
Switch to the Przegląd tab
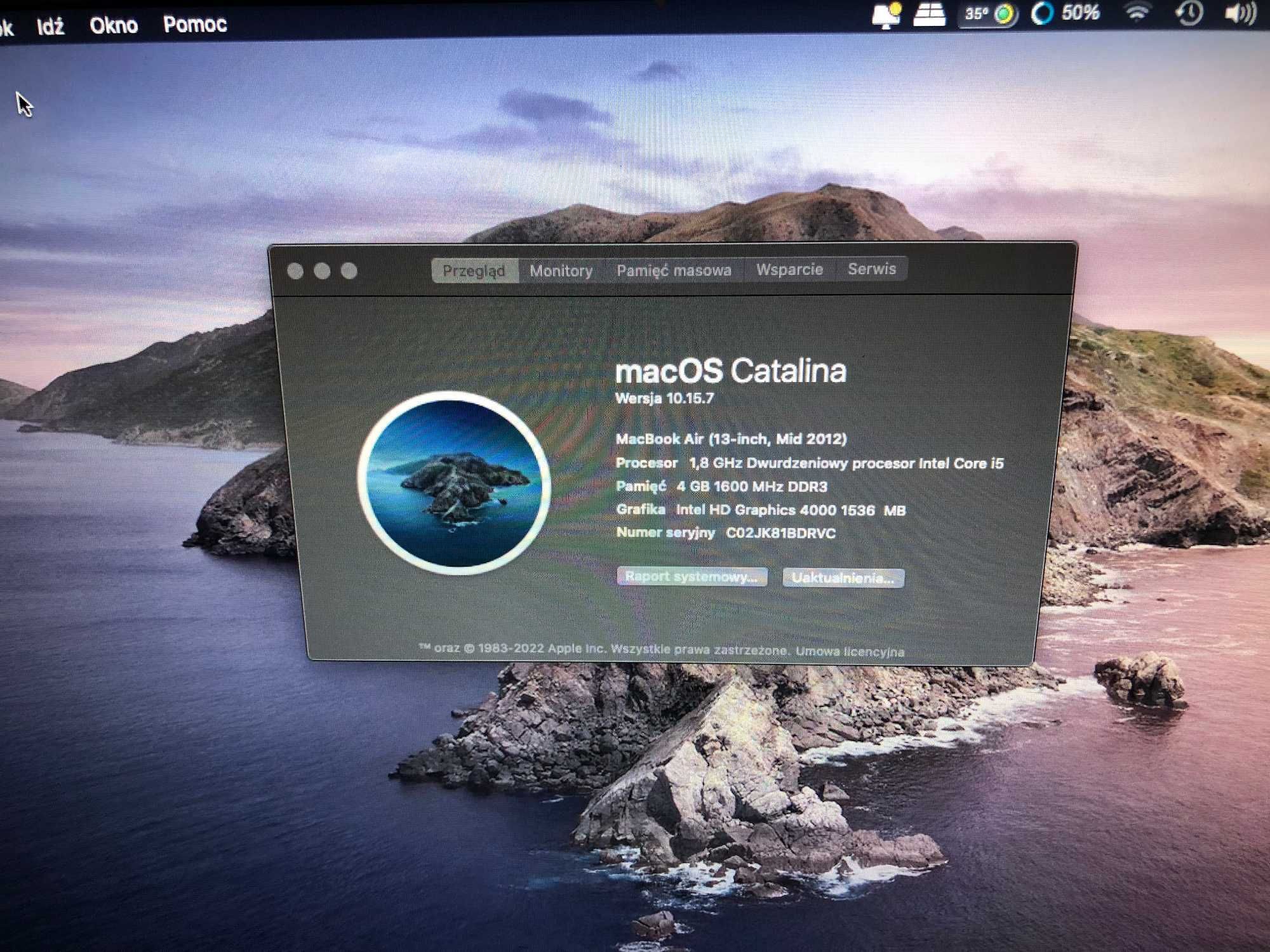coord(474,271)
